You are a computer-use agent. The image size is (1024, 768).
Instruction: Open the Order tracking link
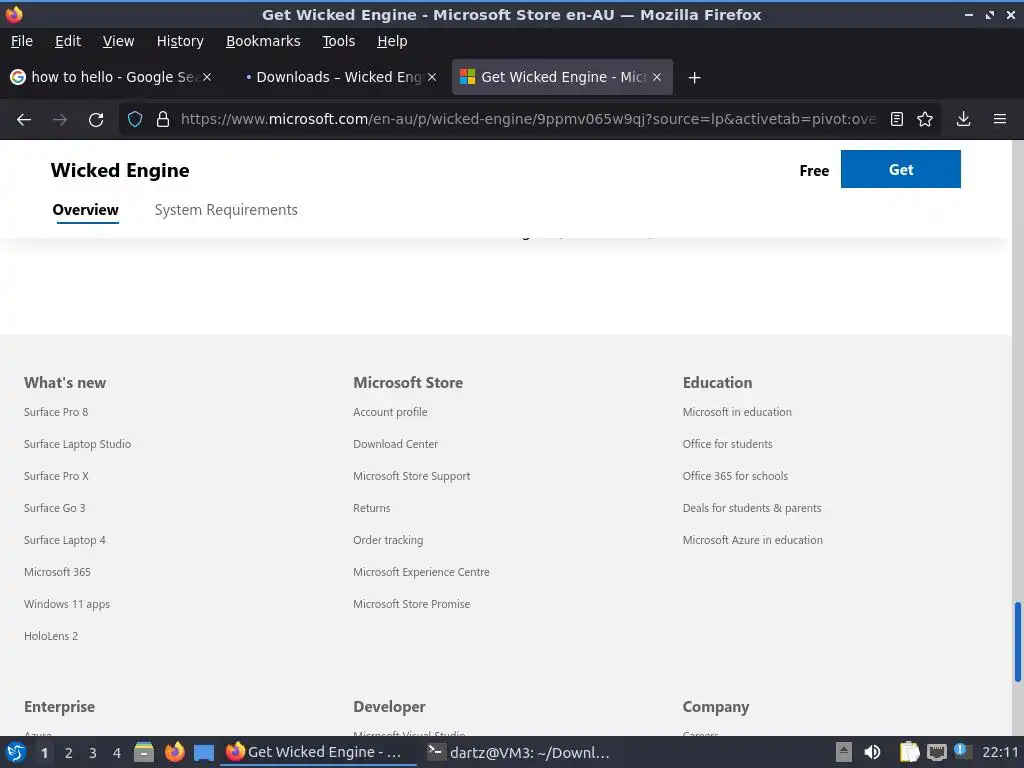coord(388,540)
